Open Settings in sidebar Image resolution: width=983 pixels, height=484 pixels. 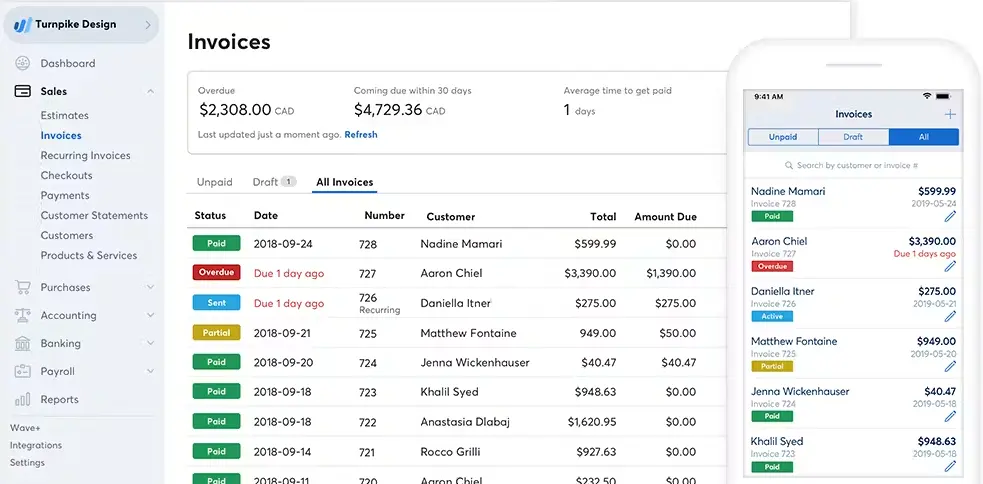coord(27,463)
